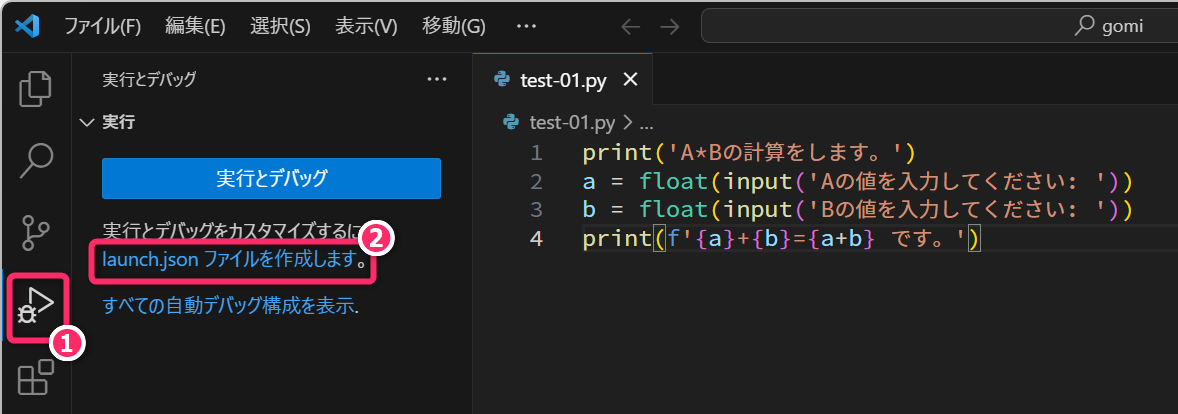Click the Run and Debug activity icon
The width and height of the screenshot is (1178, 414).
coord(36,305)
